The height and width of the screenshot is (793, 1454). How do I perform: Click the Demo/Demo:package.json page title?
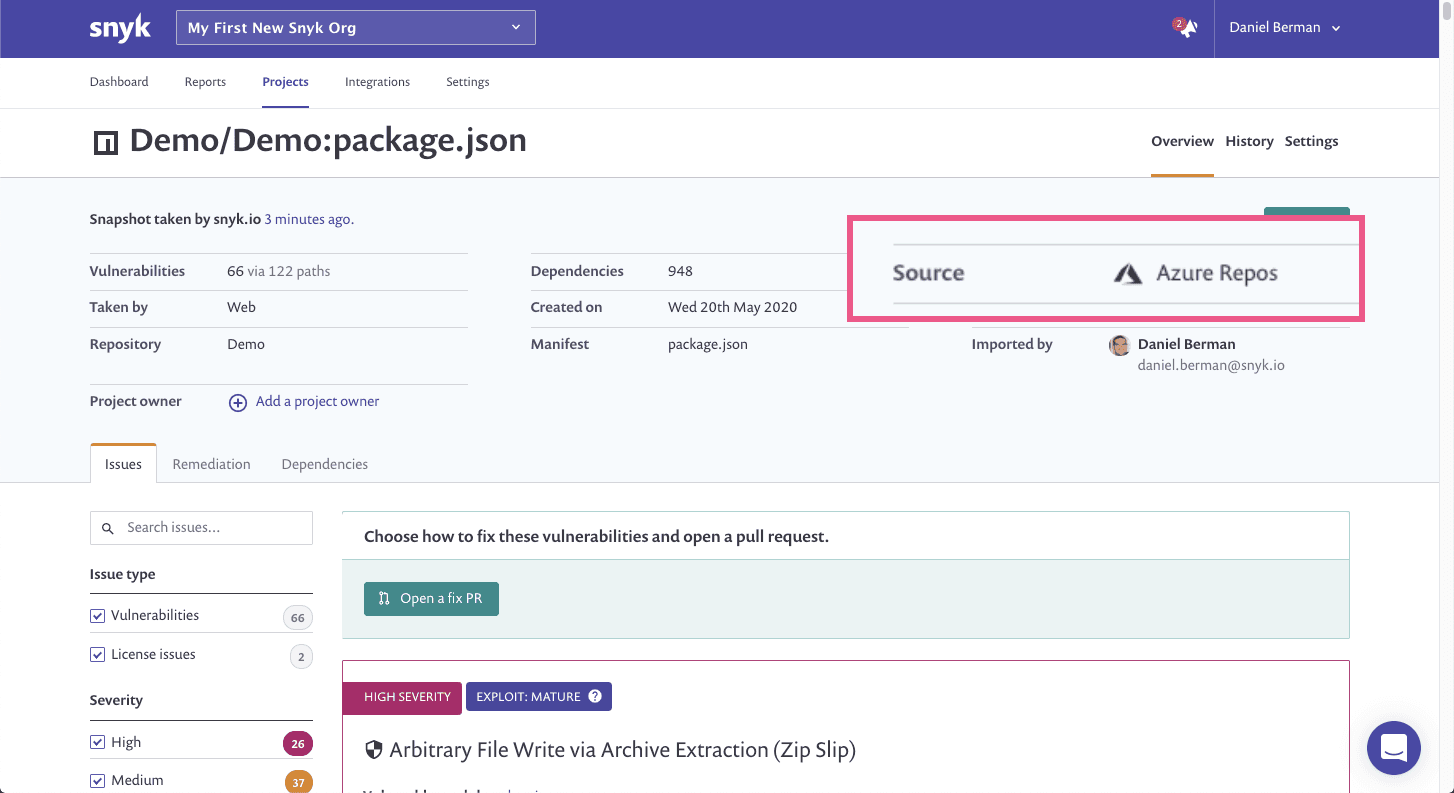[328, 140]
